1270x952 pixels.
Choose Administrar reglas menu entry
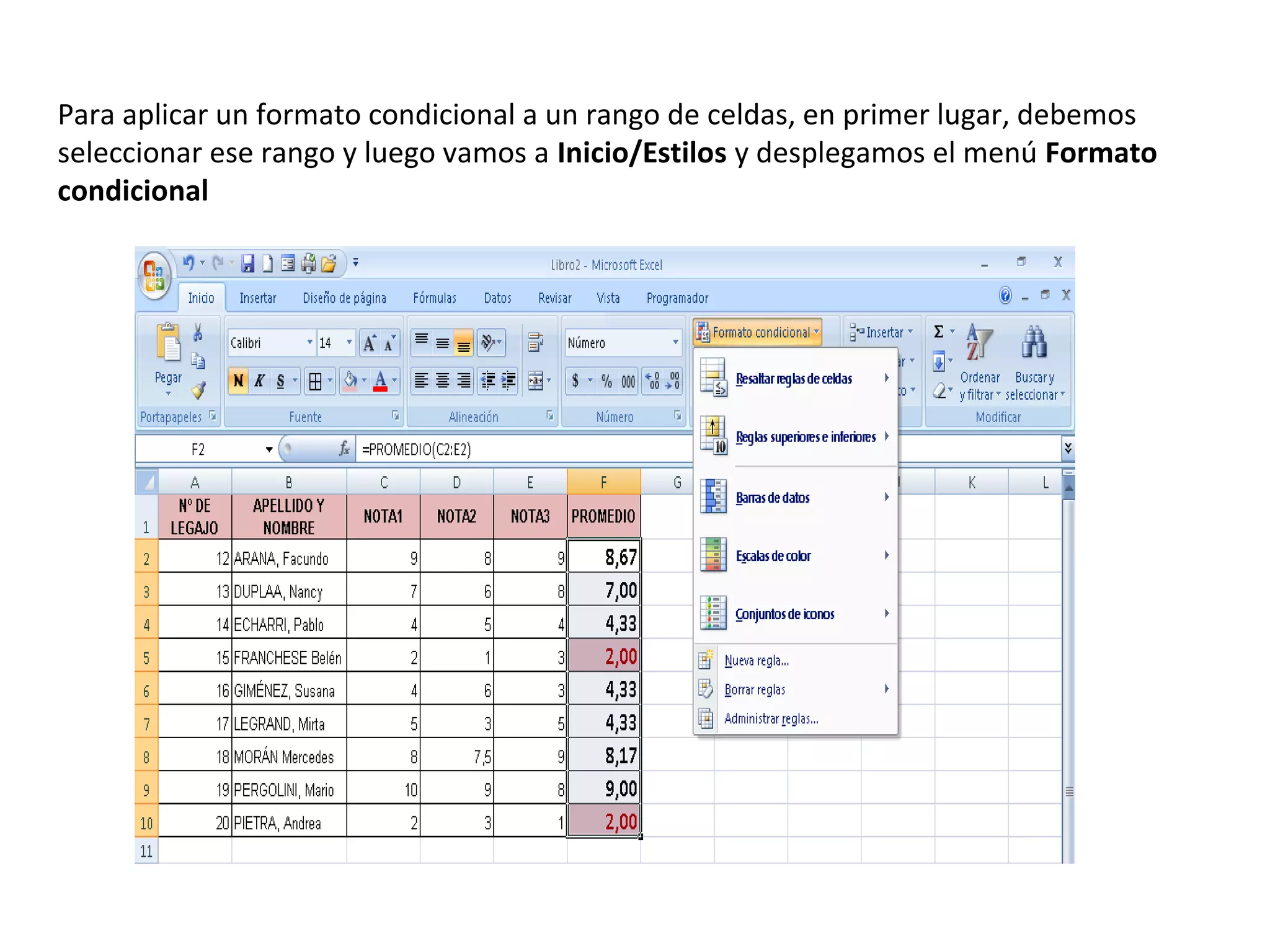point(796,719)
